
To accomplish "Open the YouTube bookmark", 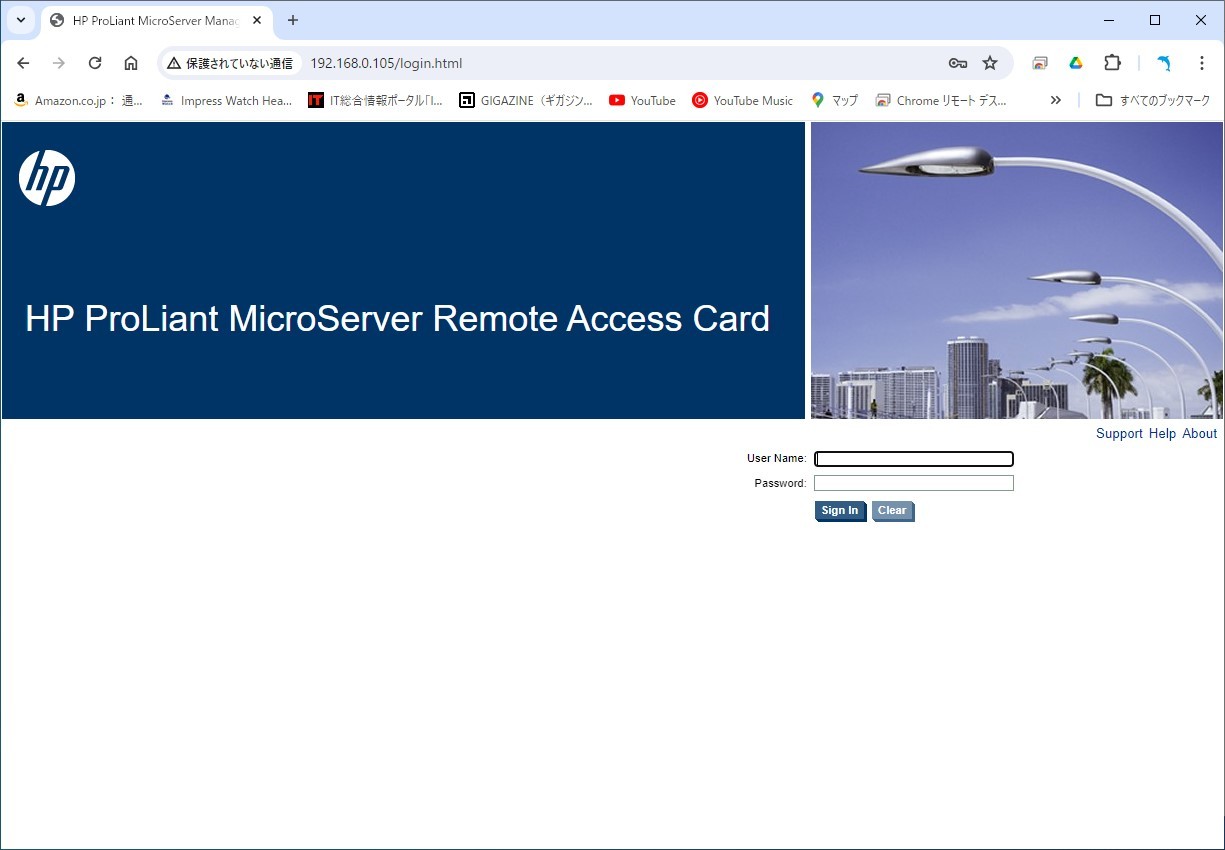I will (642, 100).
